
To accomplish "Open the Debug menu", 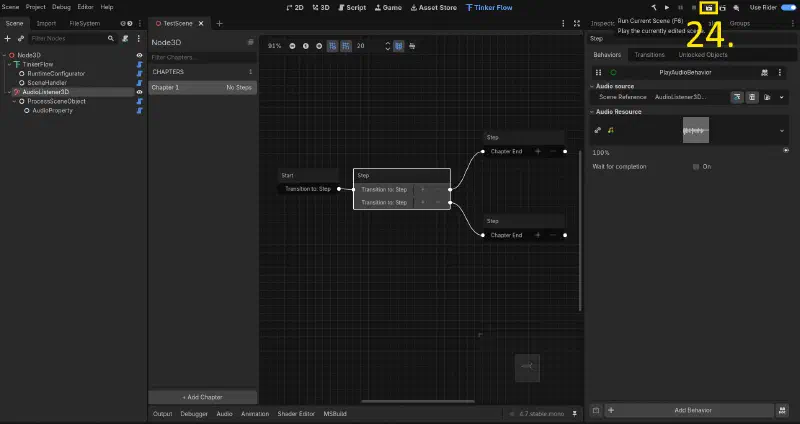I will [x=61, y=7].
